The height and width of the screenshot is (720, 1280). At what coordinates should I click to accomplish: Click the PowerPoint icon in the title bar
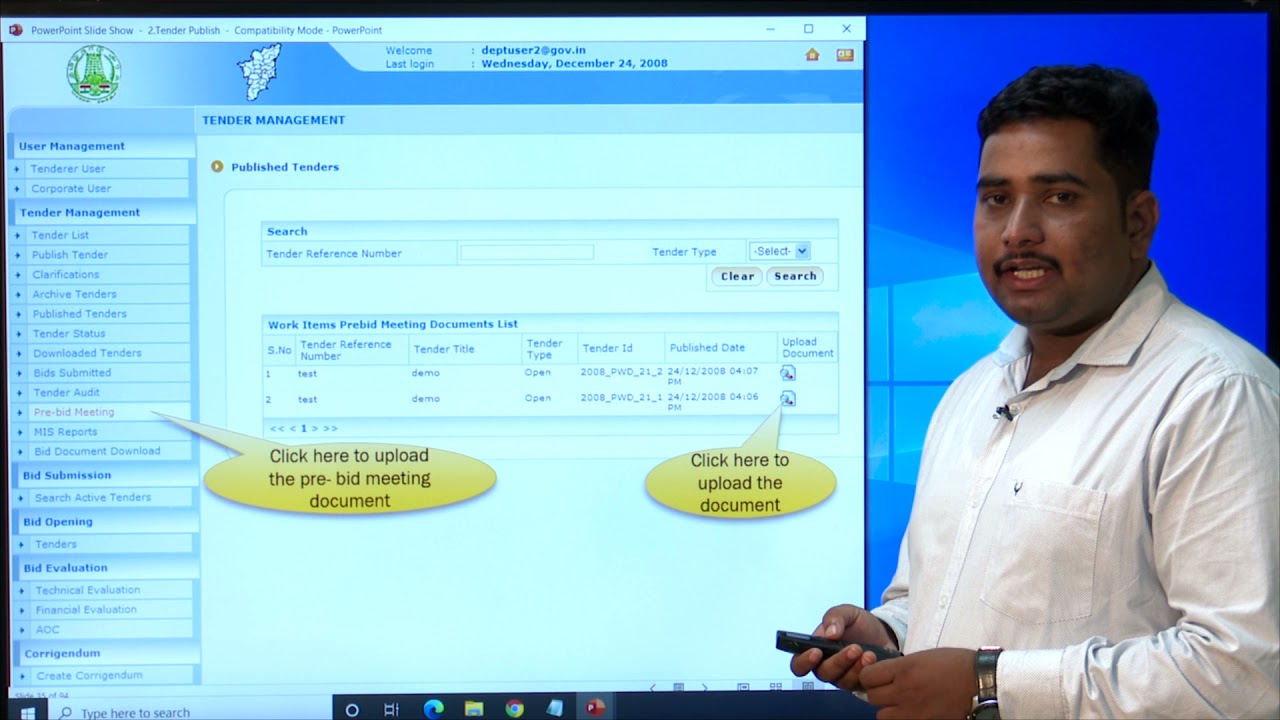[x=15, y=30]
